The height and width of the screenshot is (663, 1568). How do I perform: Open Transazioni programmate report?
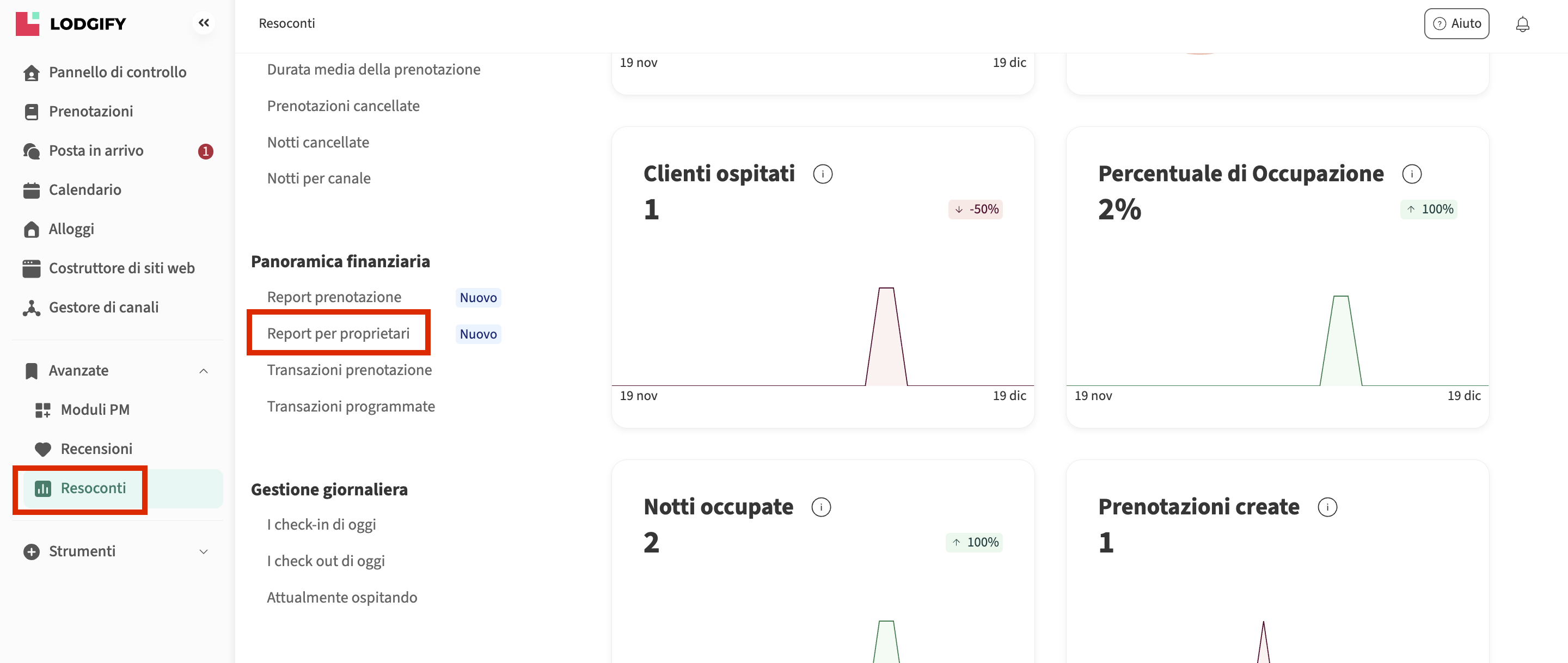click(351, 407)
